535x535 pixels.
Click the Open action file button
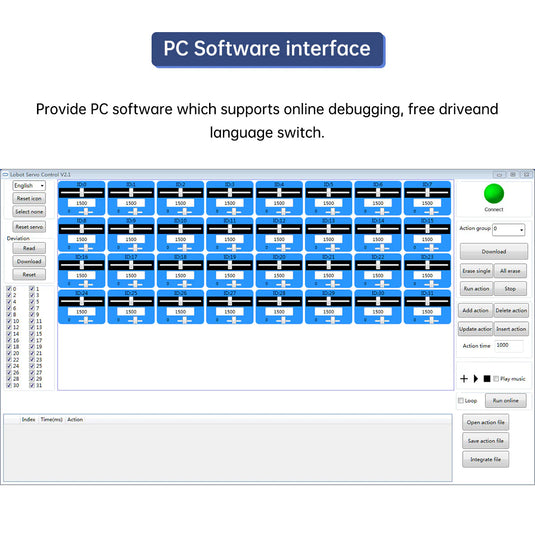pos(486,422)
